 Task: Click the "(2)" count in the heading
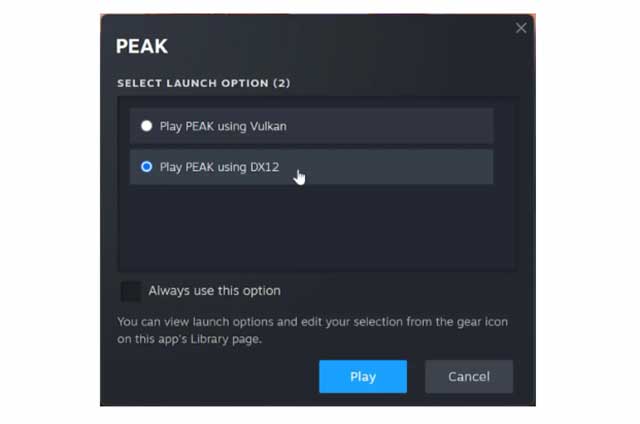[x=283, y=82]
